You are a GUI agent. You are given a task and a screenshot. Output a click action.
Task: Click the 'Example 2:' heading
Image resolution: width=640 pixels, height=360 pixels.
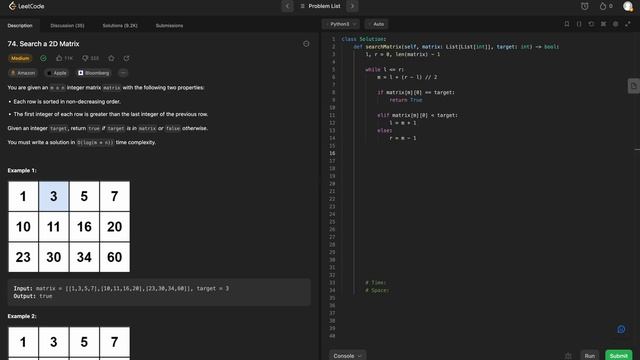pyautogui.click(x=22, y=316)
